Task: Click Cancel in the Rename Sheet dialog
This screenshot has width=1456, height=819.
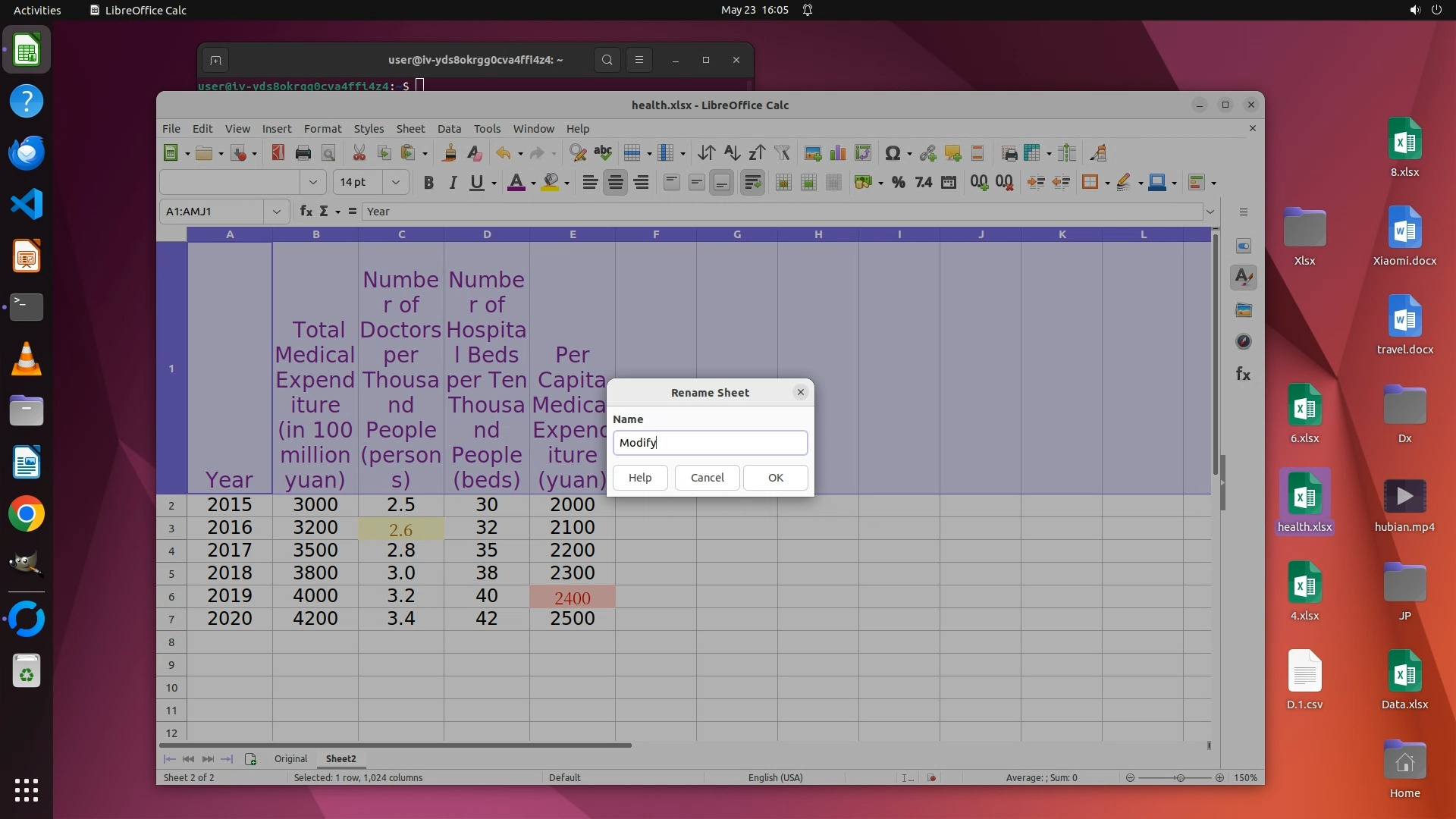Action: 707,478
